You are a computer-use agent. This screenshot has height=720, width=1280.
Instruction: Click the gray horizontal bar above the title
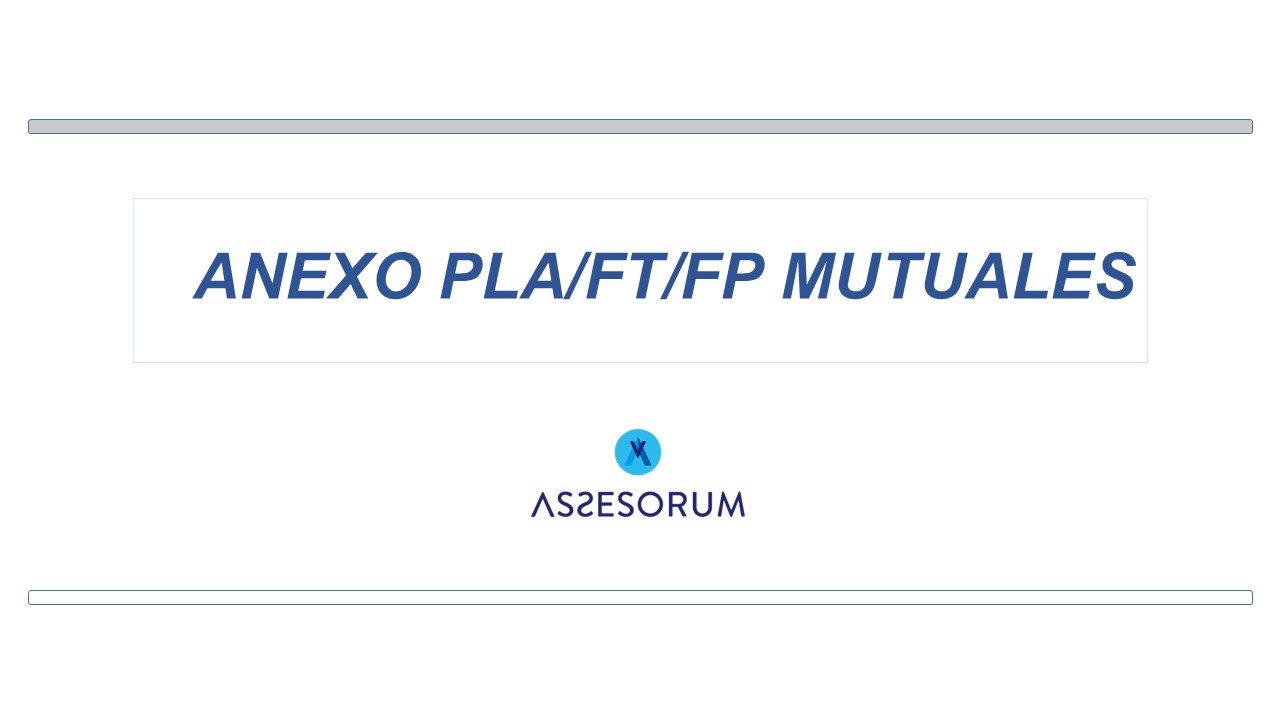pyautogui.click(x=640, y=126)
